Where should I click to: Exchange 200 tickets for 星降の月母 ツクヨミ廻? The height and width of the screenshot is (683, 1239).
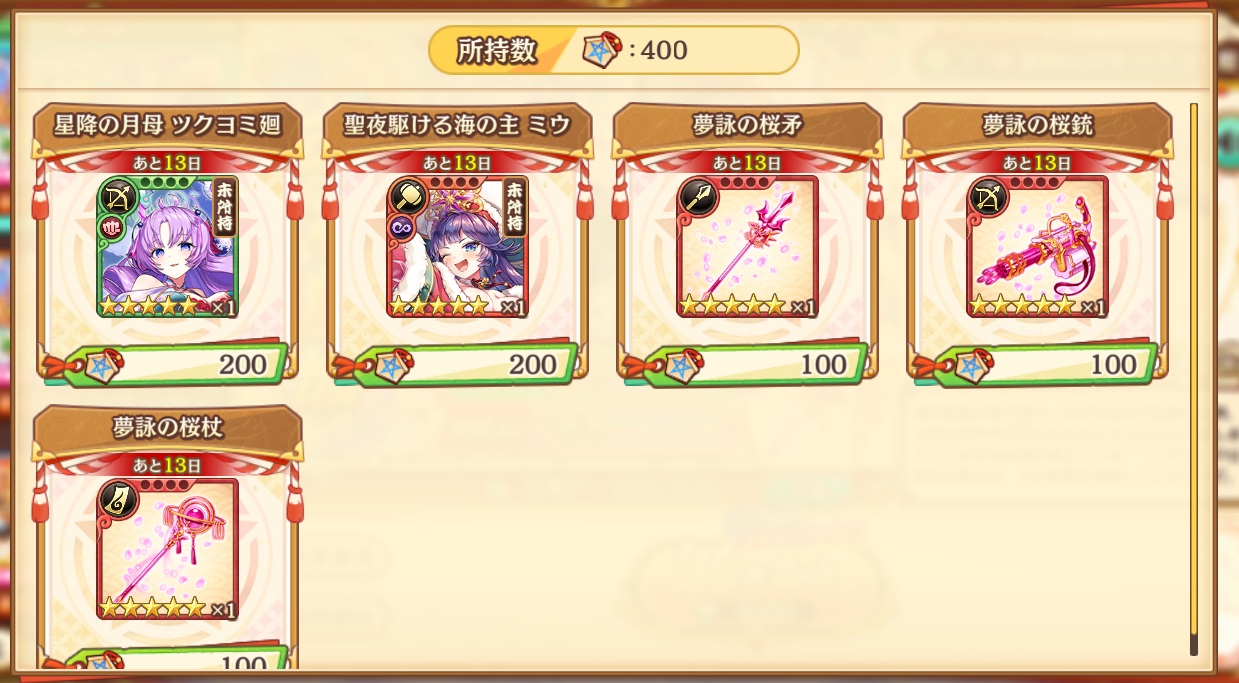coord(165,364)
